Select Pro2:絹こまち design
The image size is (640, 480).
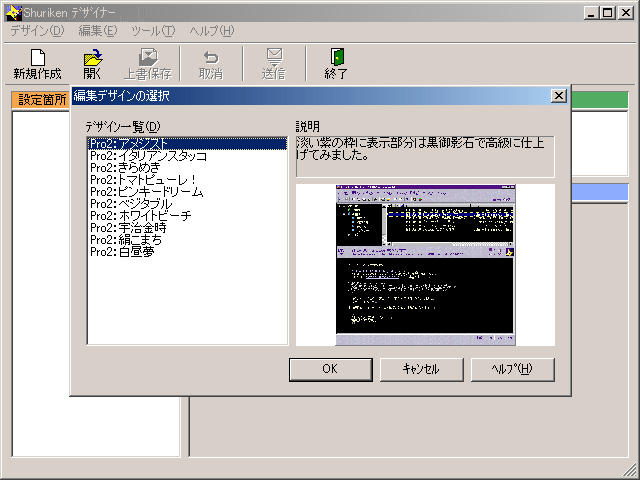pos(187,240)
